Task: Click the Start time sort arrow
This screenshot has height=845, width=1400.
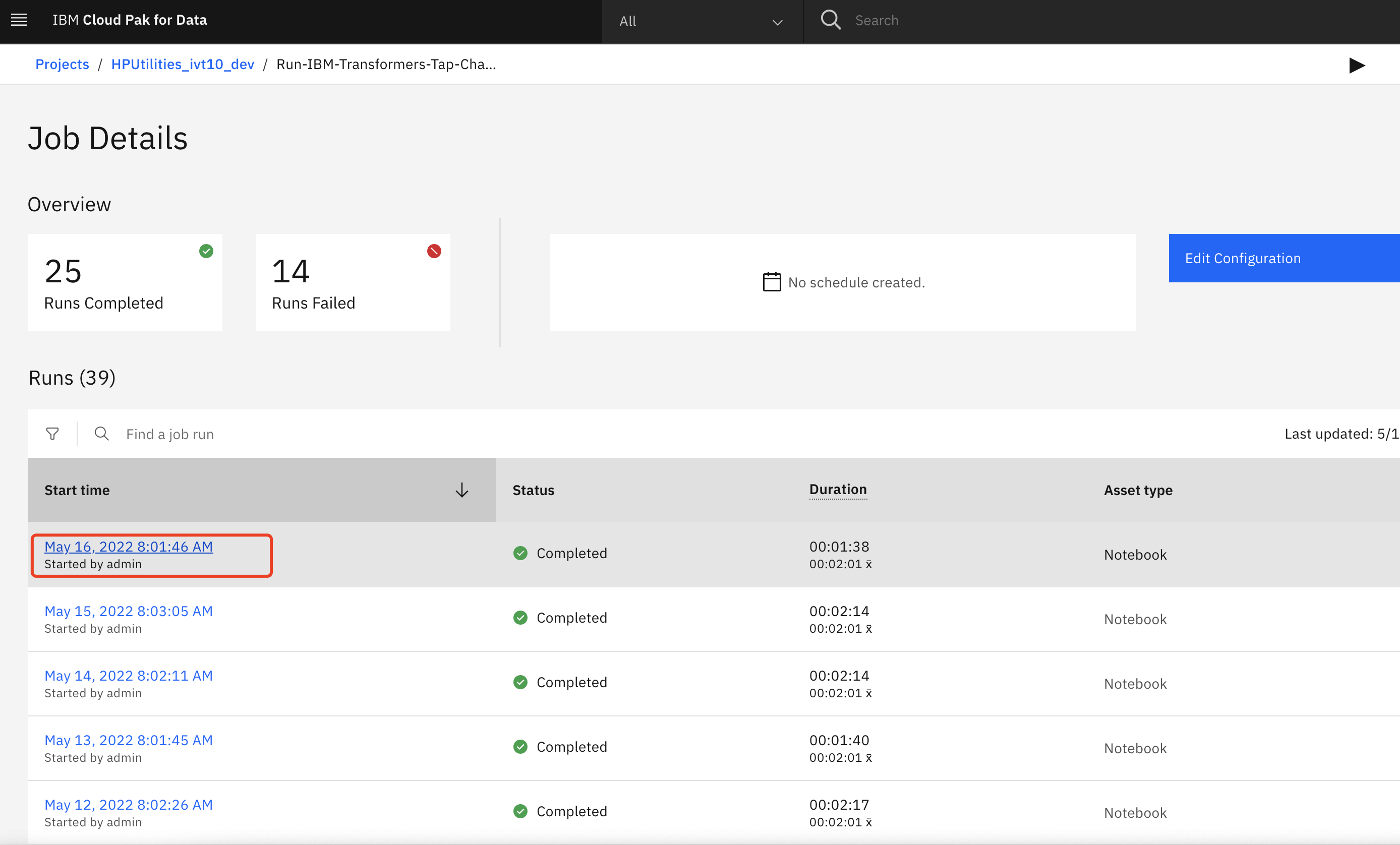Action: click(x=462, y=490)
